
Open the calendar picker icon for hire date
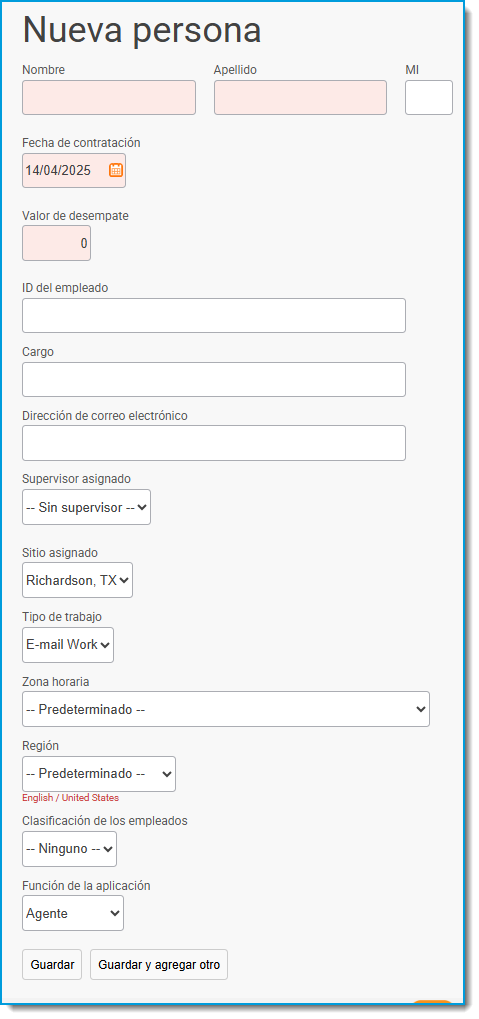coord(116,170)
